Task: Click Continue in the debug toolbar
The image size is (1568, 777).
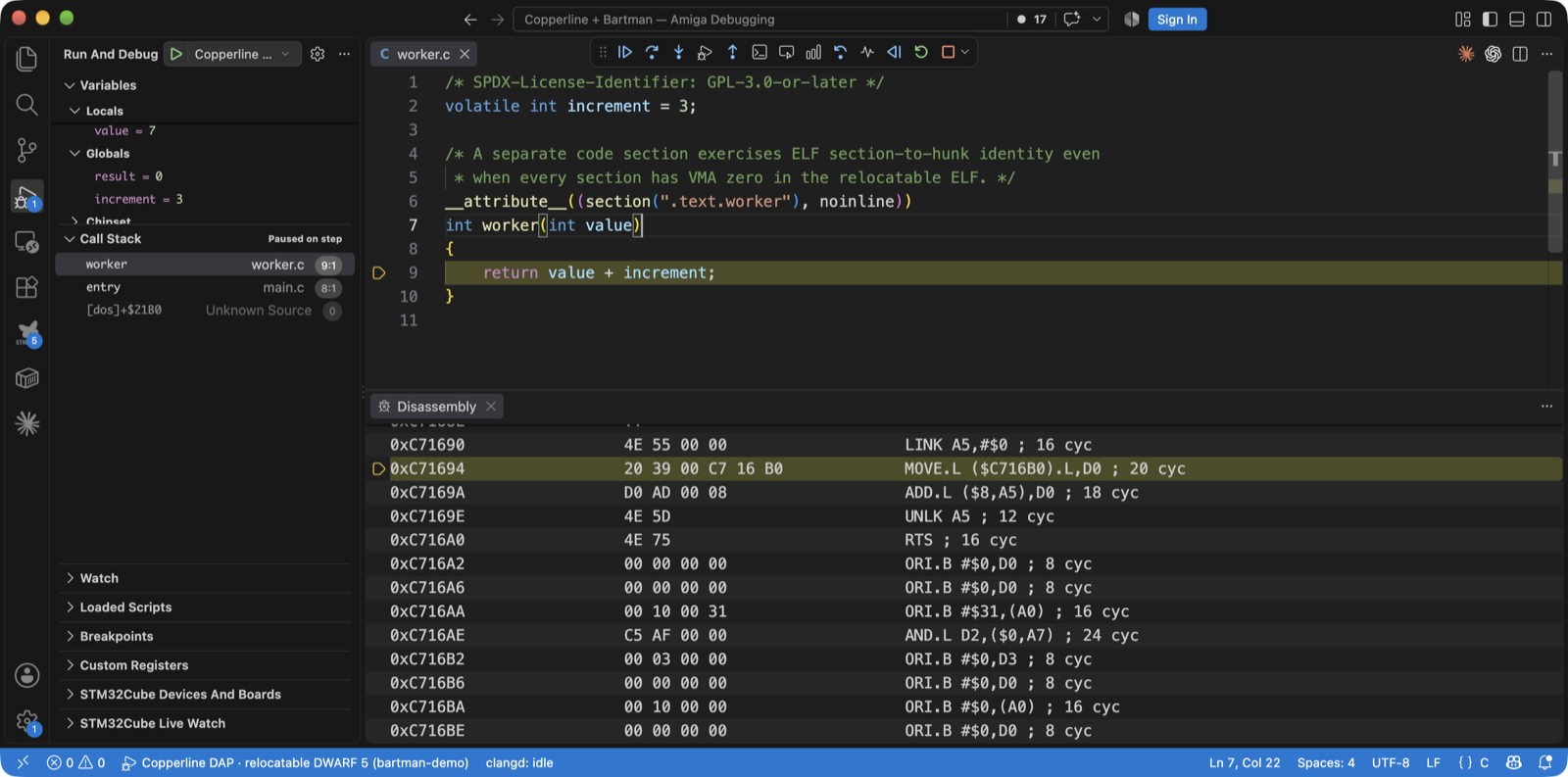Action: [624, 53]
